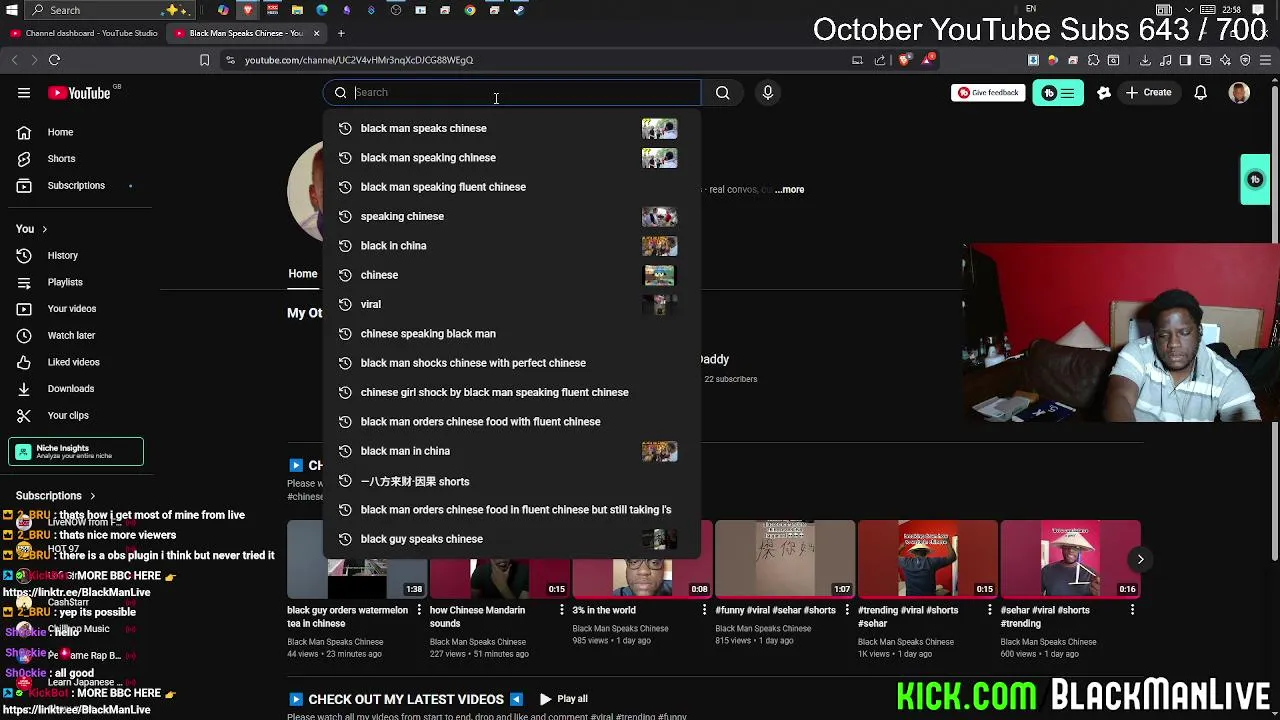Click the YouTube logo
The image size is (1280, 720).
(x=79, y=93)
